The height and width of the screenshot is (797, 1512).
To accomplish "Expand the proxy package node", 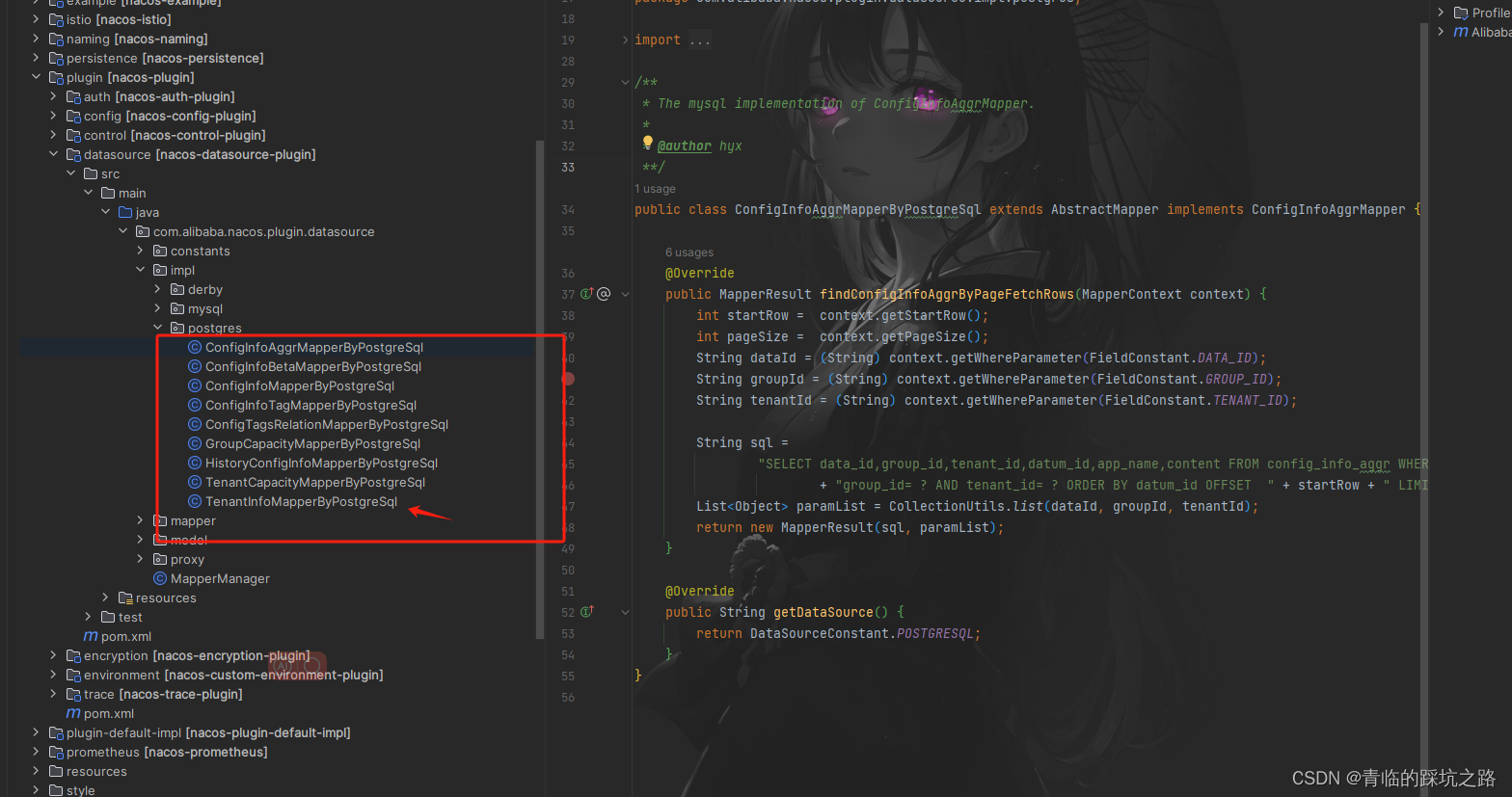I will point(141,559).
